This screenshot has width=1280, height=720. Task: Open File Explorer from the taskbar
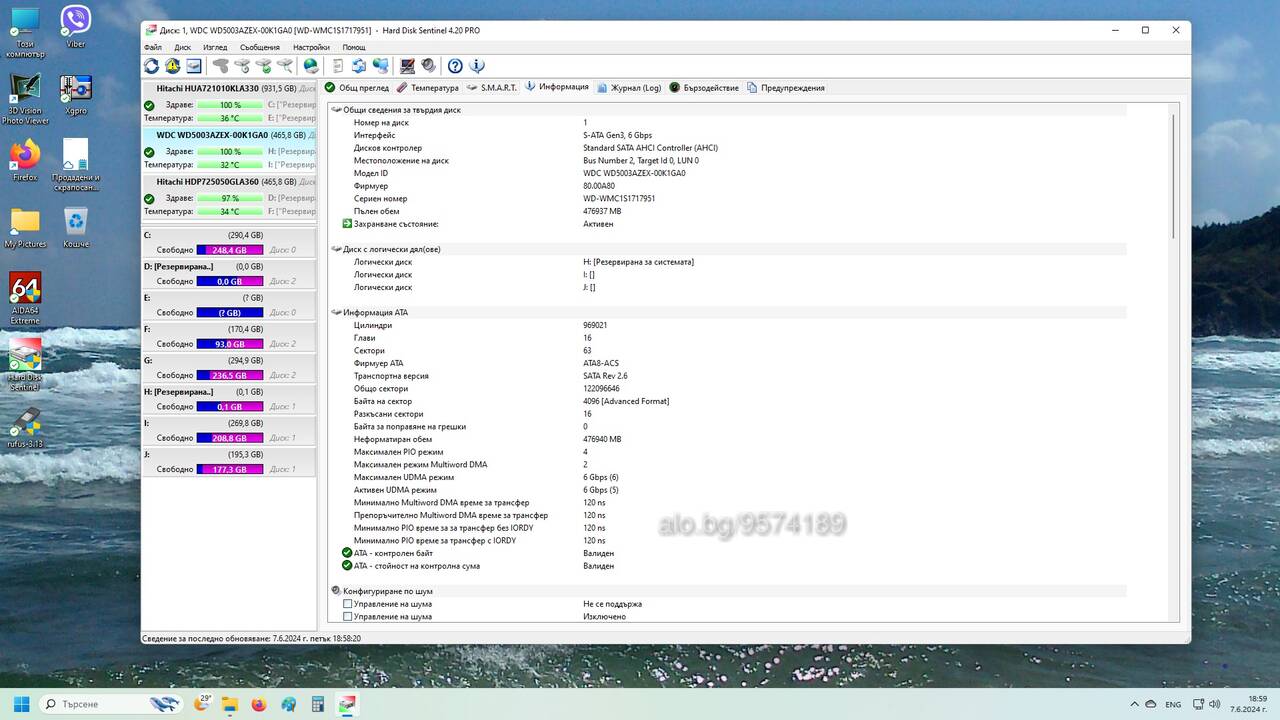tap(230, 704)
